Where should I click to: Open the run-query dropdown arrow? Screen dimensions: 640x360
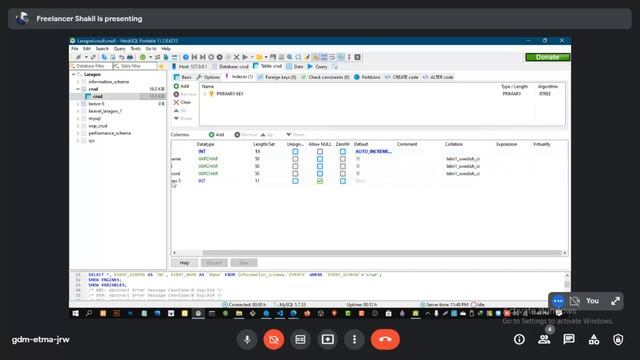(x=251, y=57)
